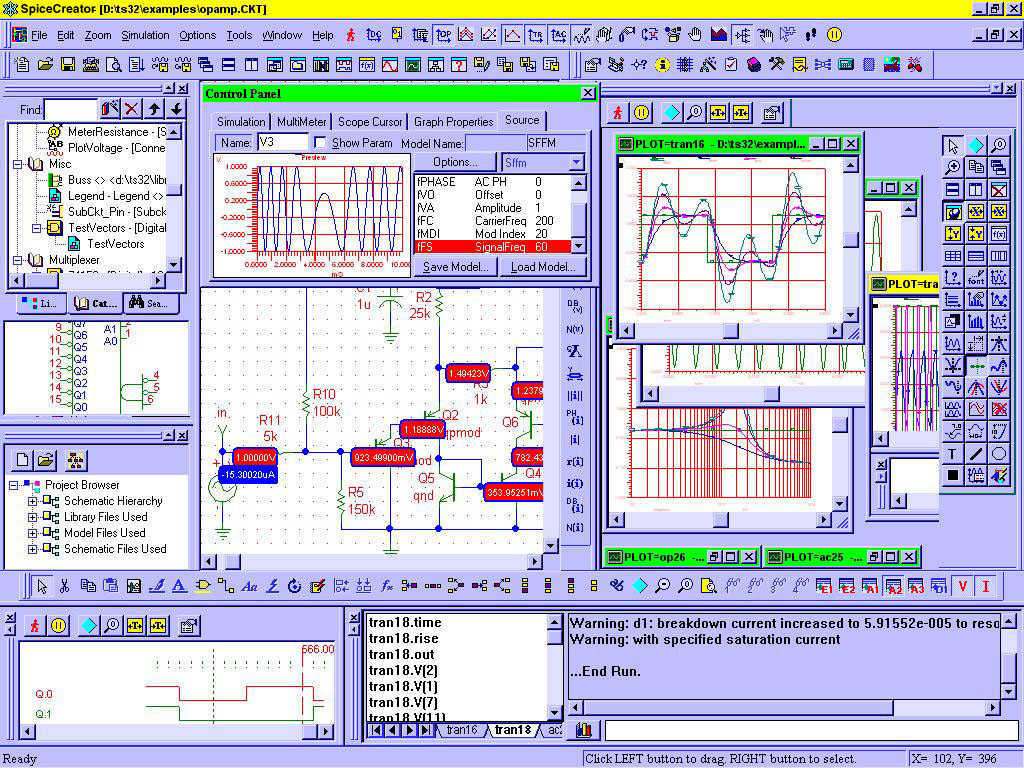Switch to the Graph Properties tab
1024x768 pixels.
click(454, 121)
